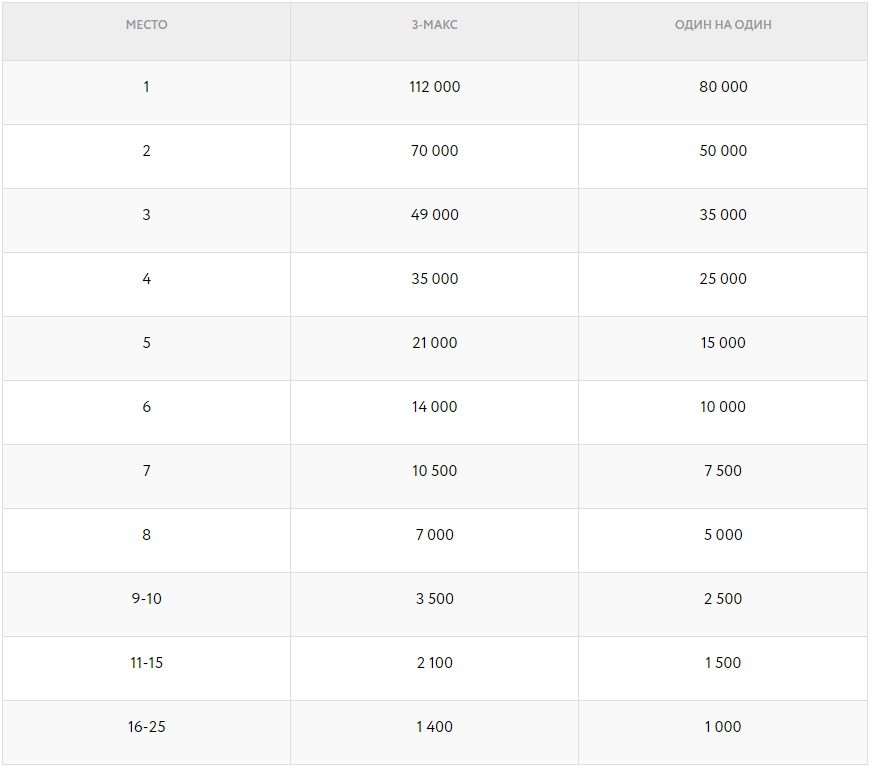Select the 80 000 prize cell
This screenshot has width=871, height=768.
click(723, 87)
